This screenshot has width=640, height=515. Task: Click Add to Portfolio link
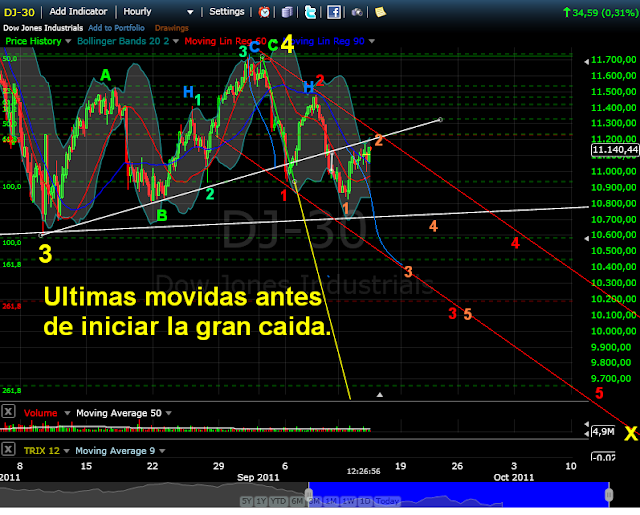coord(116,28)
